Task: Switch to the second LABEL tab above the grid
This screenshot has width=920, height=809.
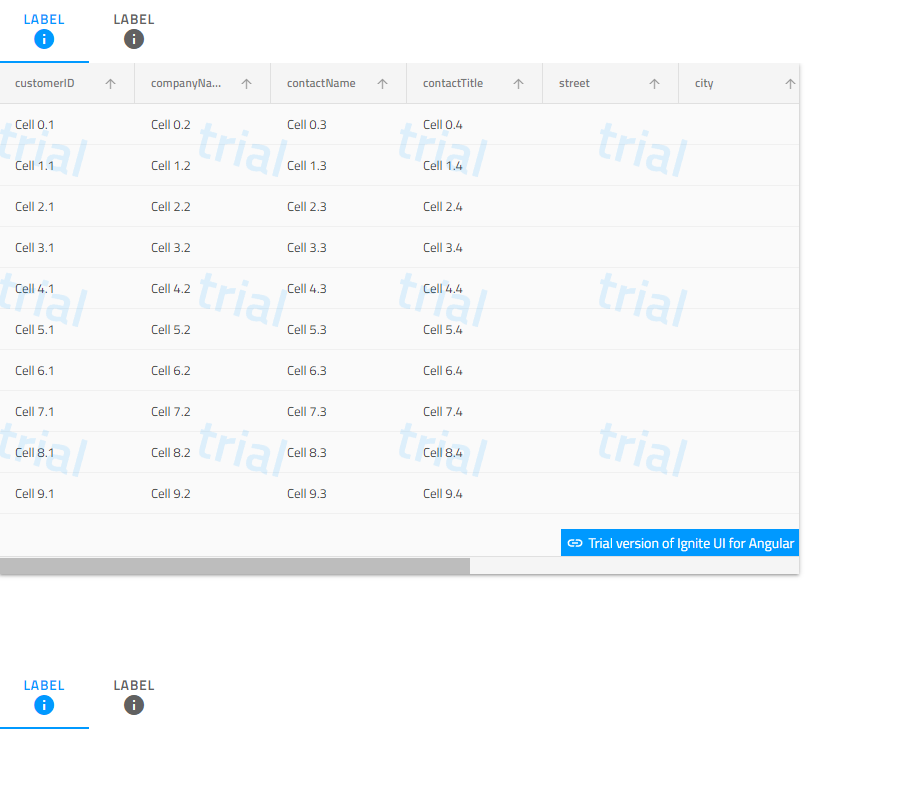Action: 134,31
